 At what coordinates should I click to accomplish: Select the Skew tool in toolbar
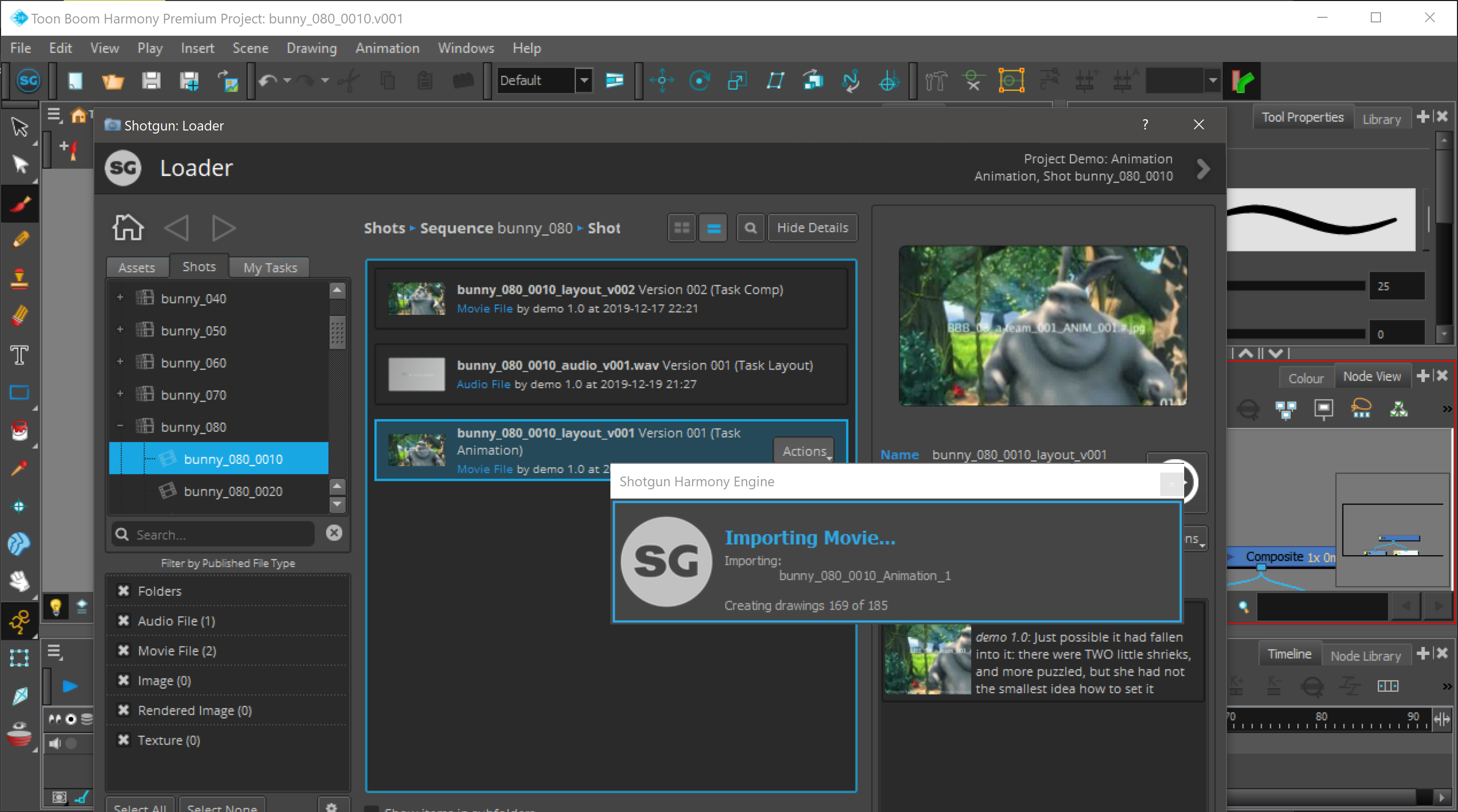tap(775, 81)
